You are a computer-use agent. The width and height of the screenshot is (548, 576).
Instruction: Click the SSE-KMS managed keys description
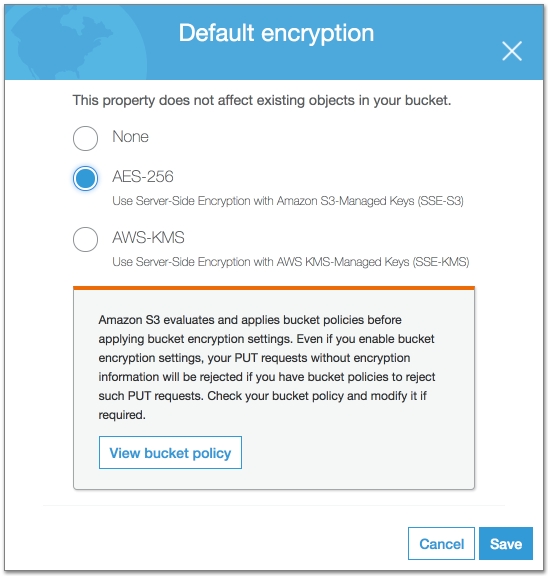point(291,262)
